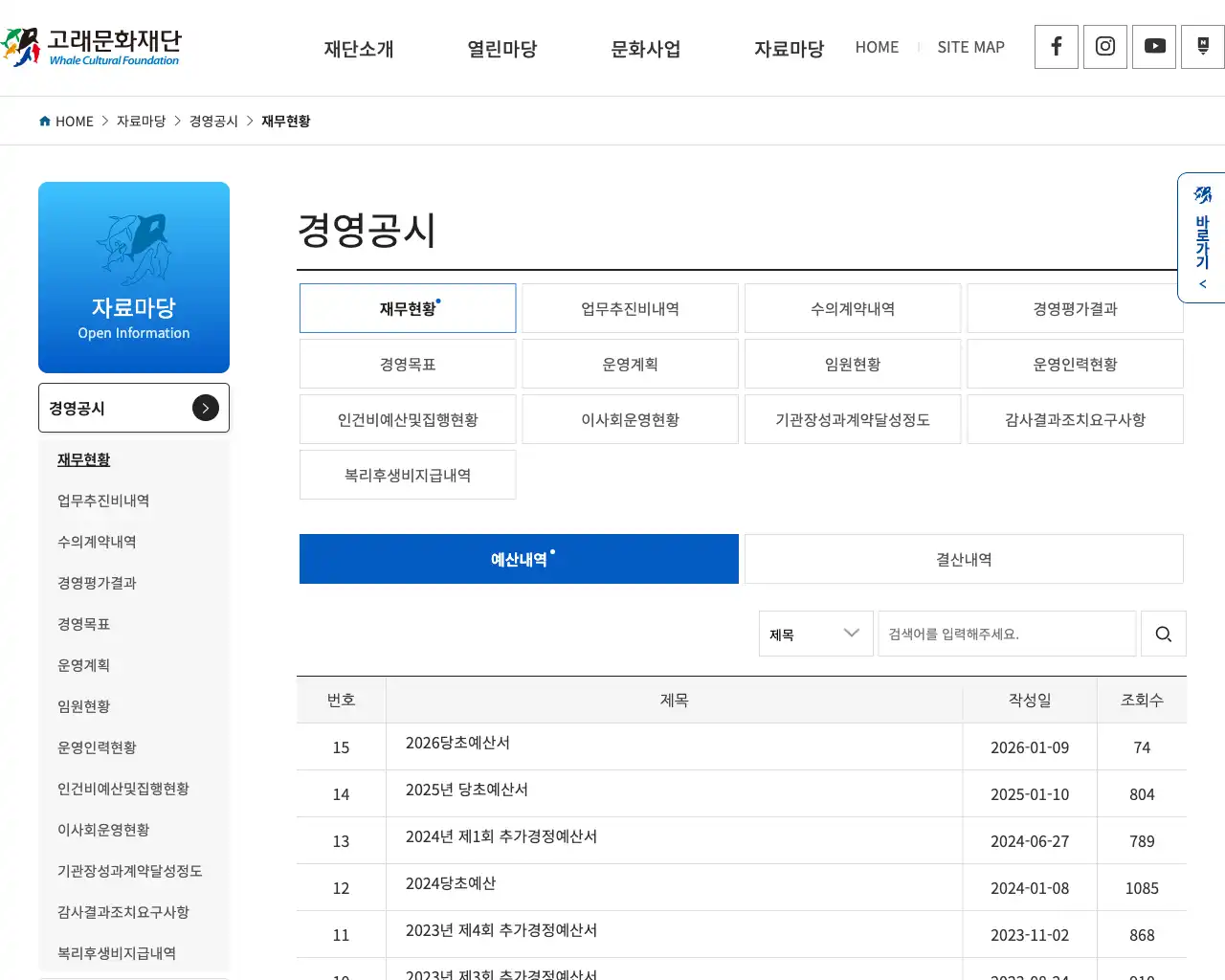Click the whale icon on the 바로가기 panel
The width and height of the screenshot is (1225, 980).
click(x=1202, y=194)
